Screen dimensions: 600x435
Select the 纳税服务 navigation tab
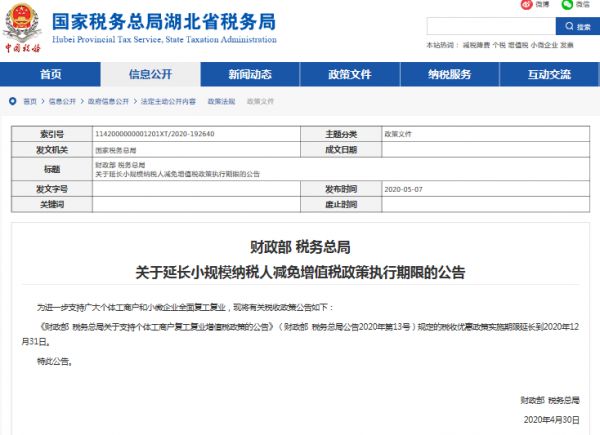click(x=449, y=75)
